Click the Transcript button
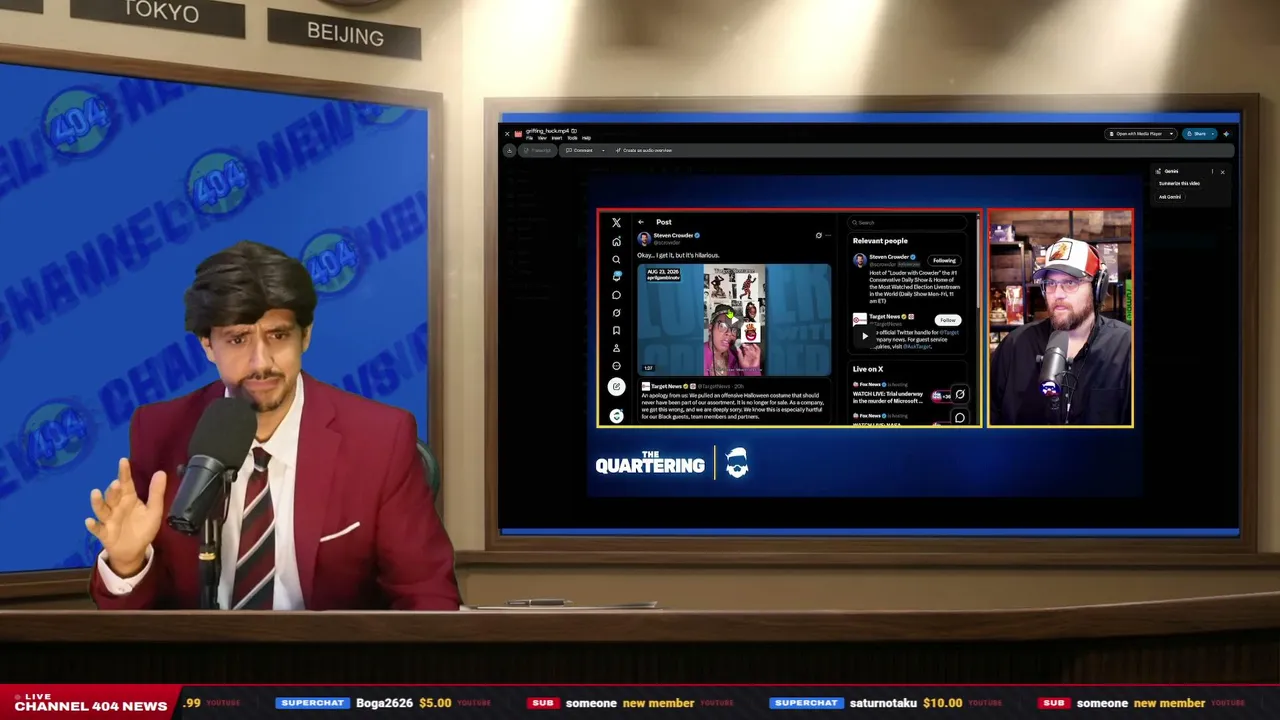 [x=539, y=151]
